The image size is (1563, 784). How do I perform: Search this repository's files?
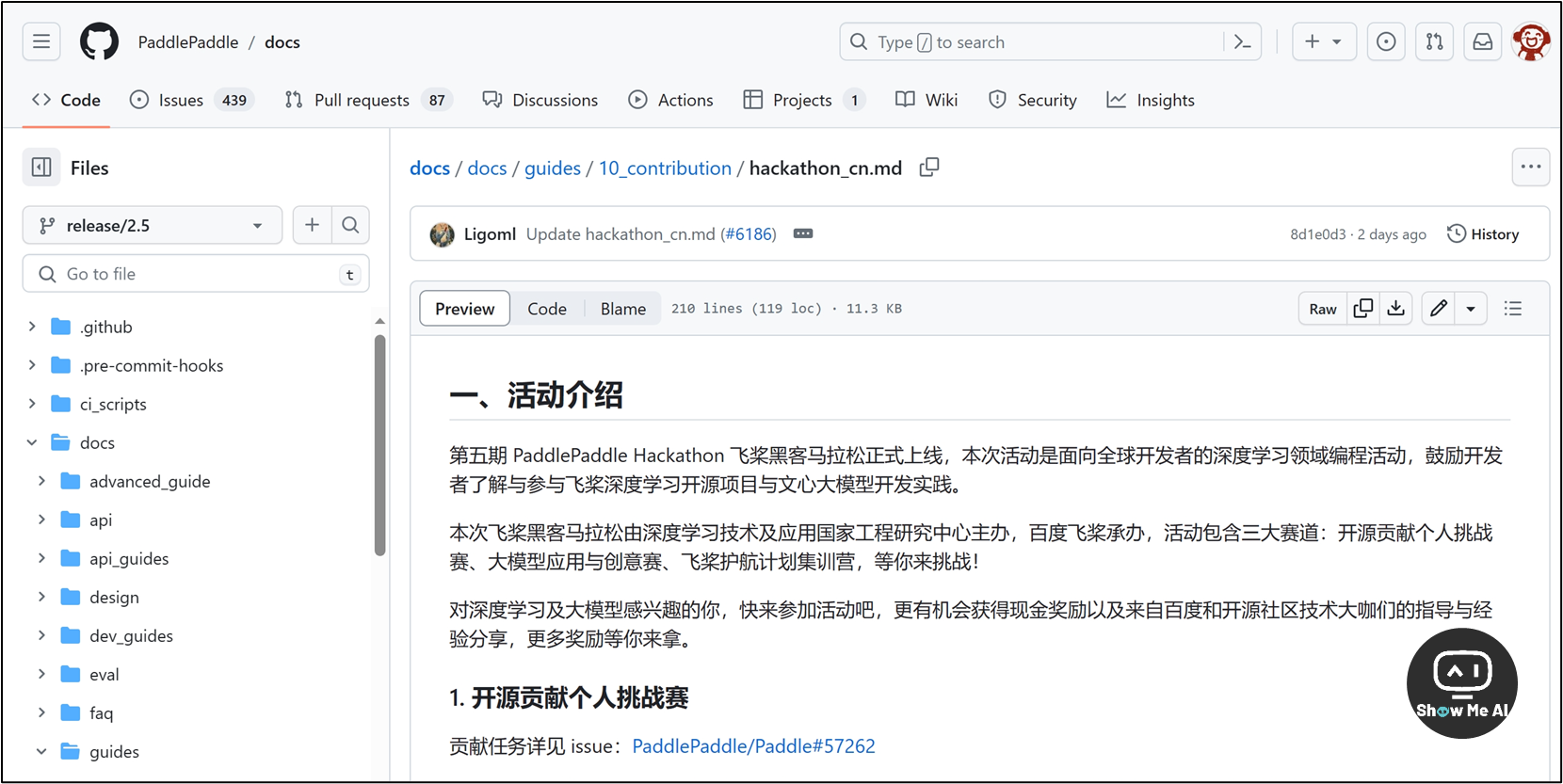[x=350, y=225]
